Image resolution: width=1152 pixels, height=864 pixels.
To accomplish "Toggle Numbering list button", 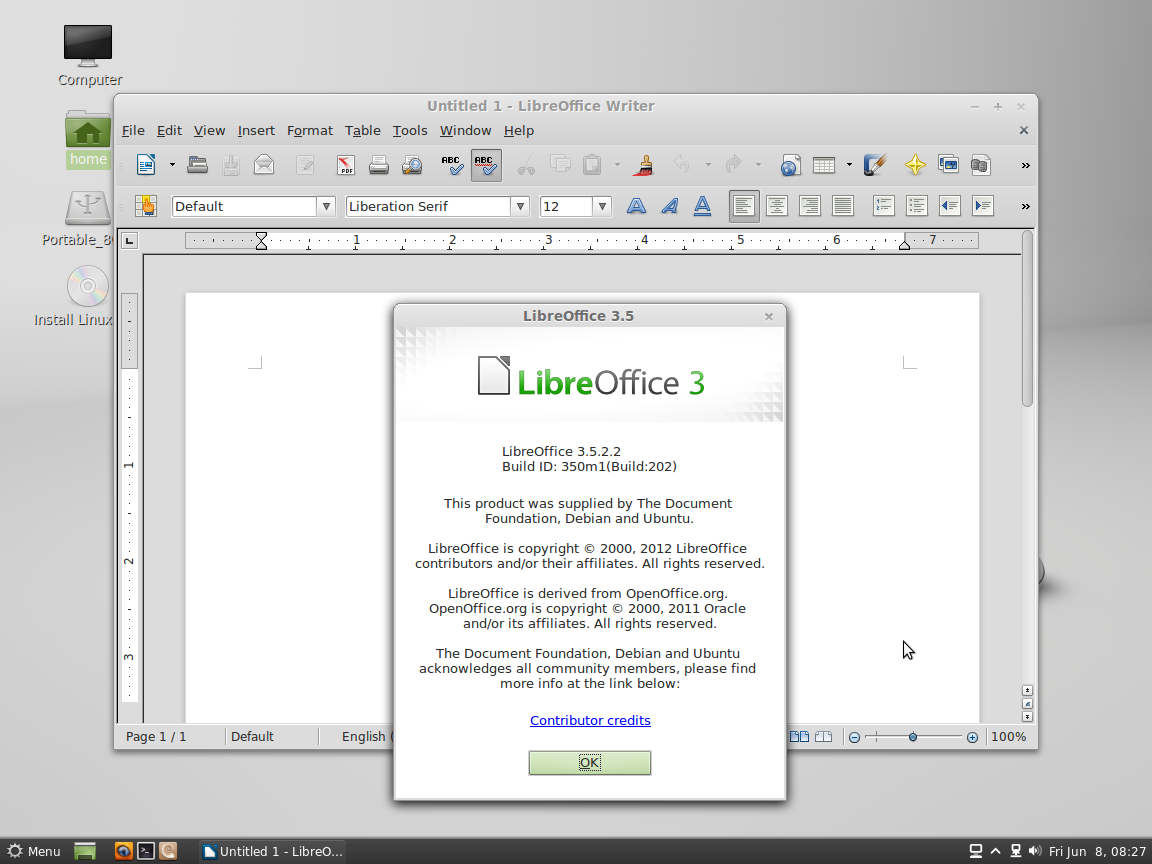I will point(883,206).
